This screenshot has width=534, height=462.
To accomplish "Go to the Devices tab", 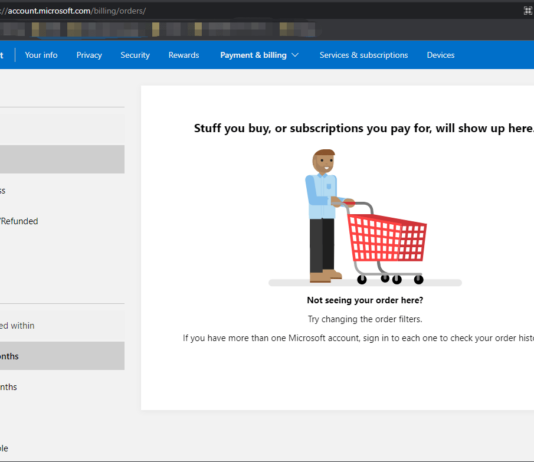I will (x=440, y=55).
